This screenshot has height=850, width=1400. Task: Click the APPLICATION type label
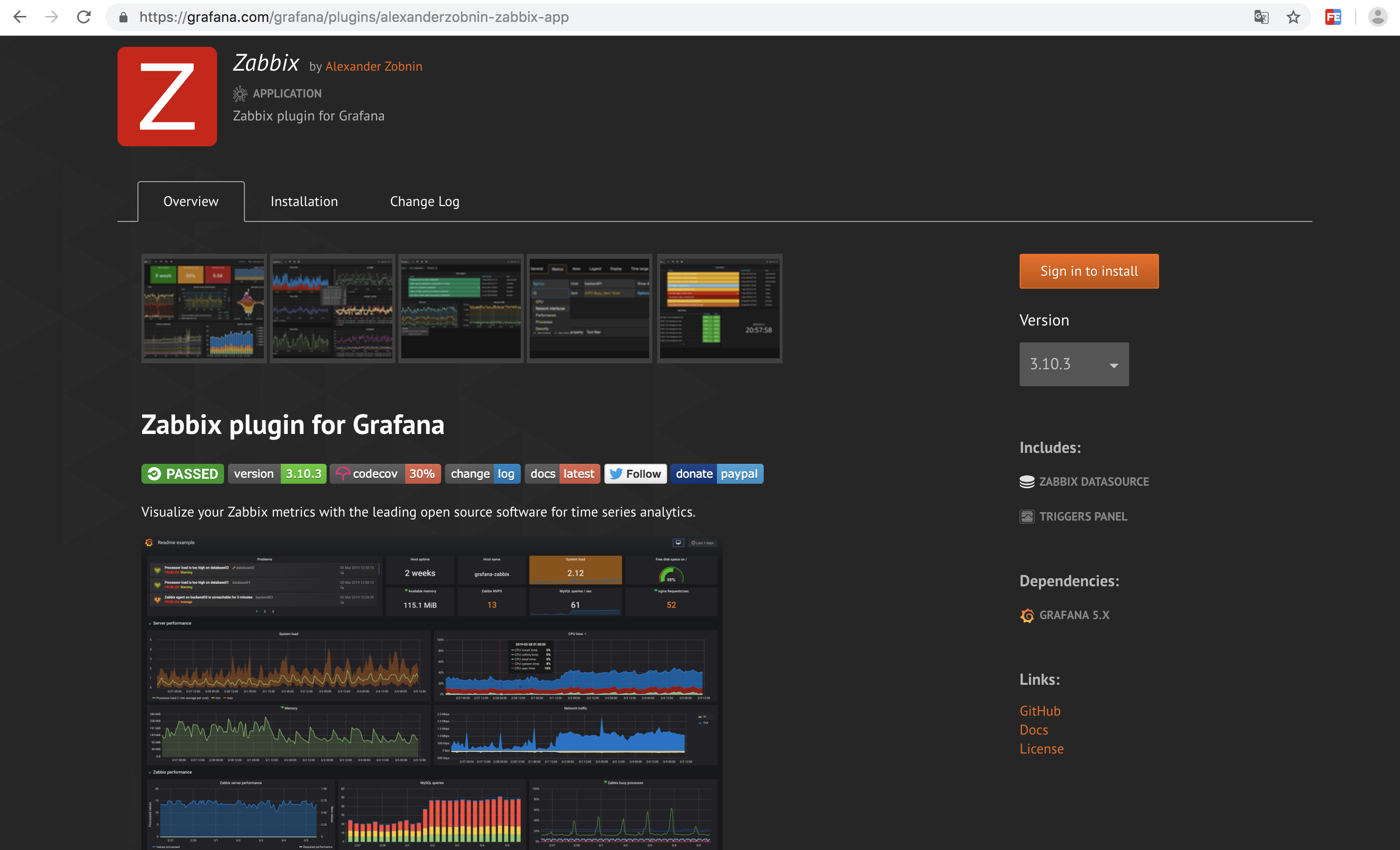(x=287, y=94)
